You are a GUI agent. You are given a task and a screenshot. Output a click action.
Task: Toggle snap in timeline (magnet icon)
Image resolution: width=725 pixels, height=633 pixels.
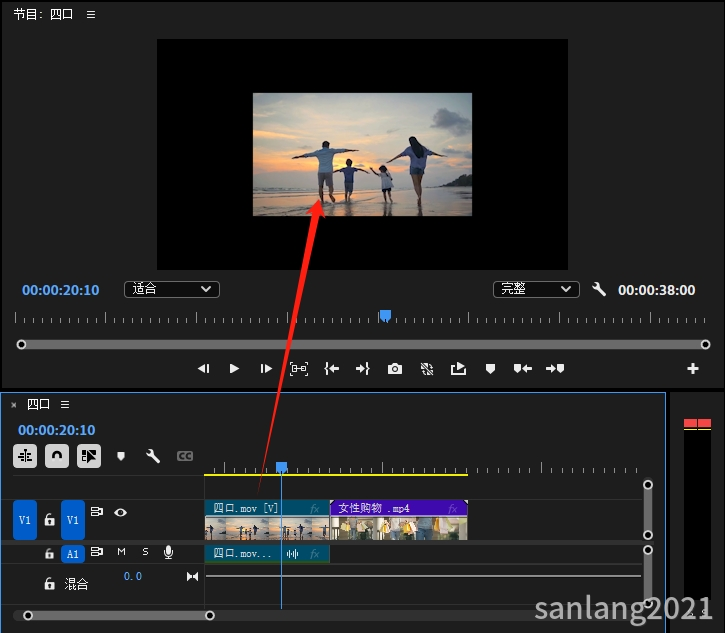coord(57,456)
